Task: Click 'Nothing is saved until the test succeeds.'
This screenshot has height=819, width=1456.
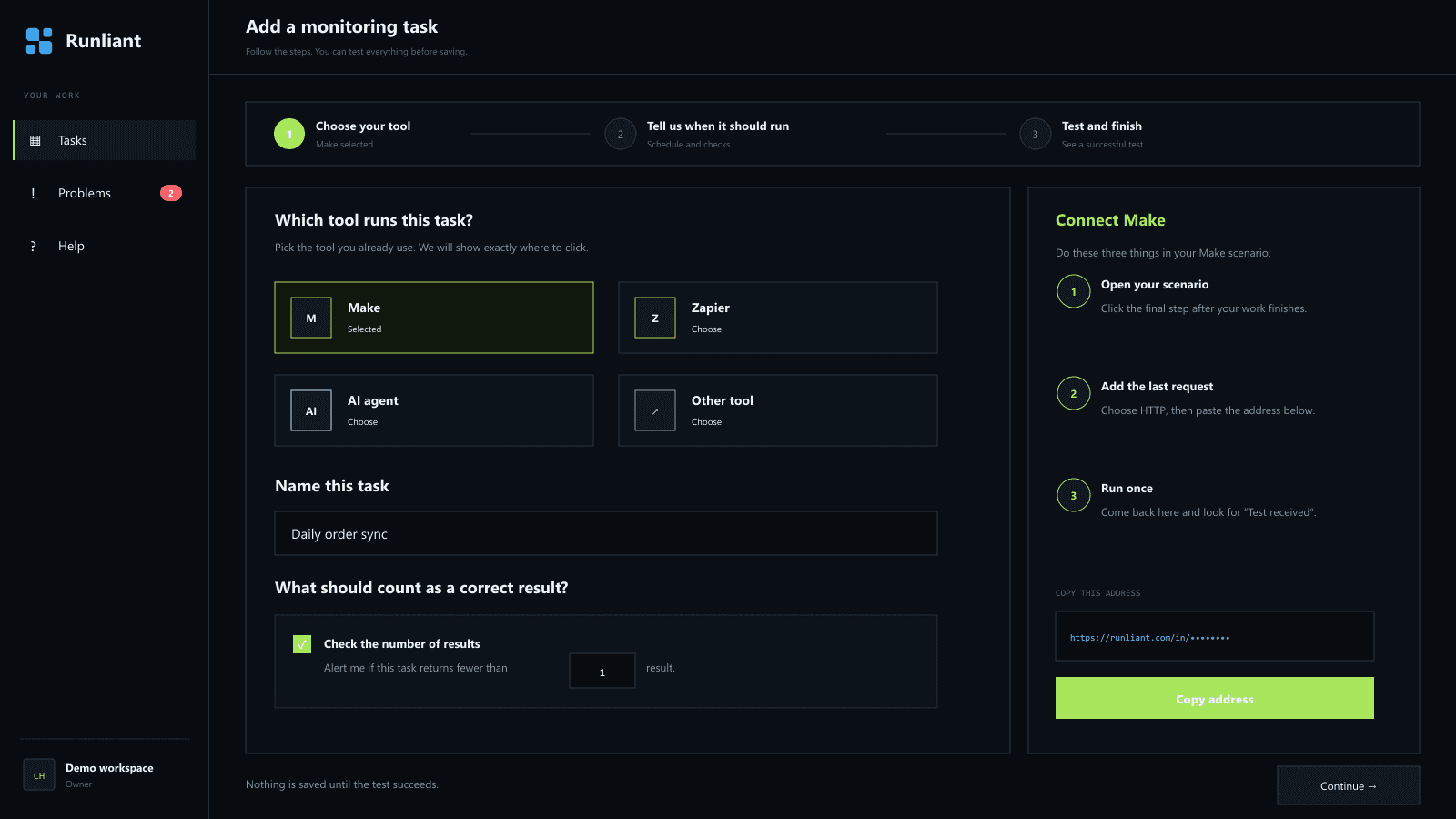Action: pyautogui.click(x=342, y=784)
